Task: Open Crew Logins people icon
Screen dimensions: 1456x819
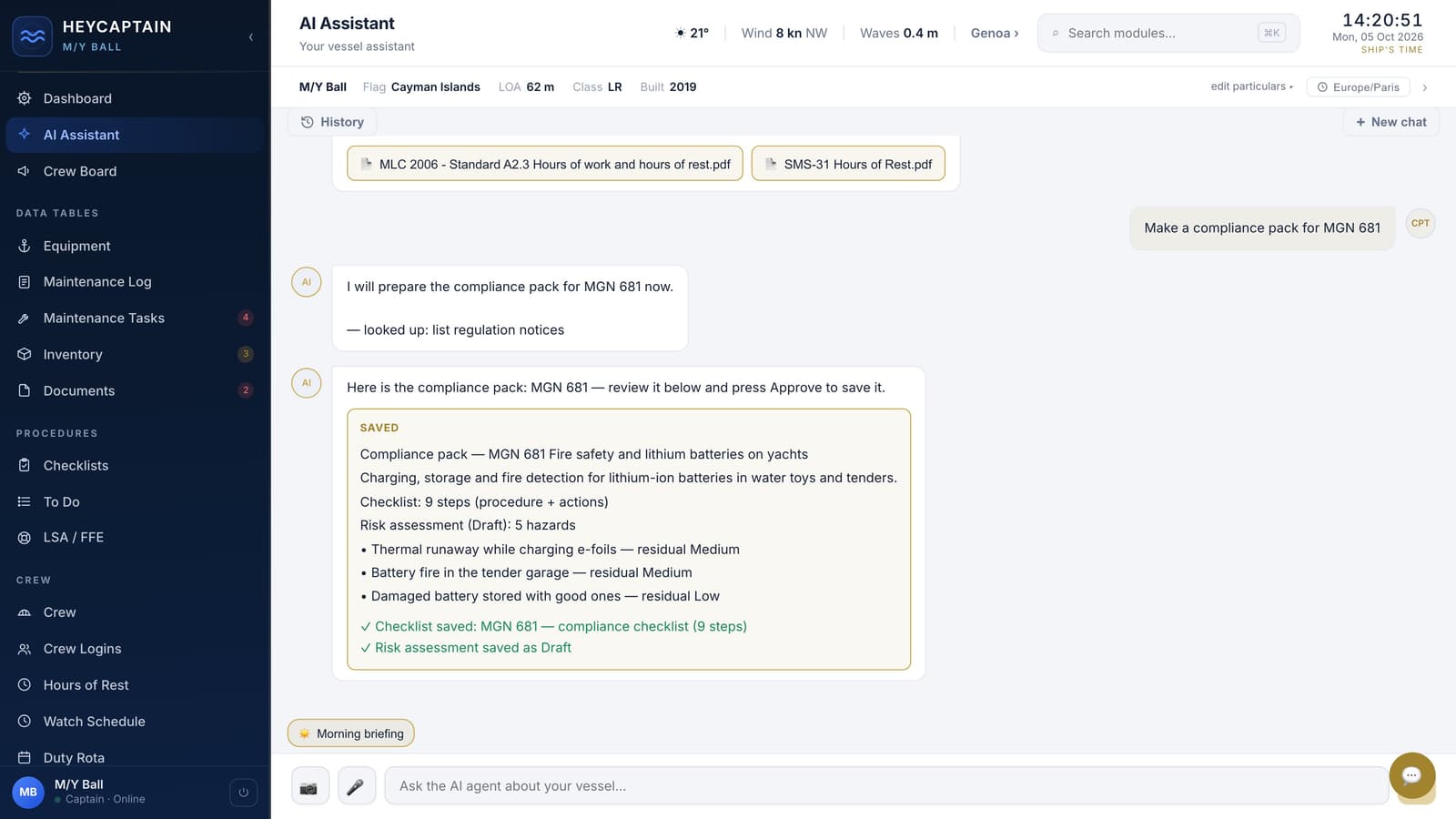Action: click(x=25, y=649)
